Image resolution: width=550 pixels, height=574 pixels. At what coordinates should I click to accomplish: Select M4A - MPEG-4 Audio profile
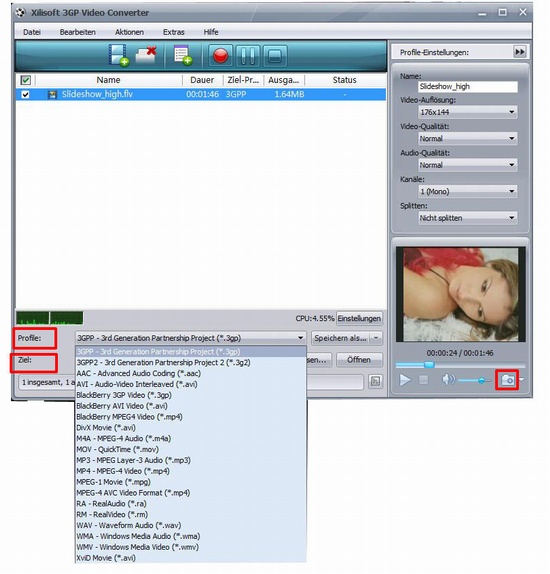[x=190, y=439]
